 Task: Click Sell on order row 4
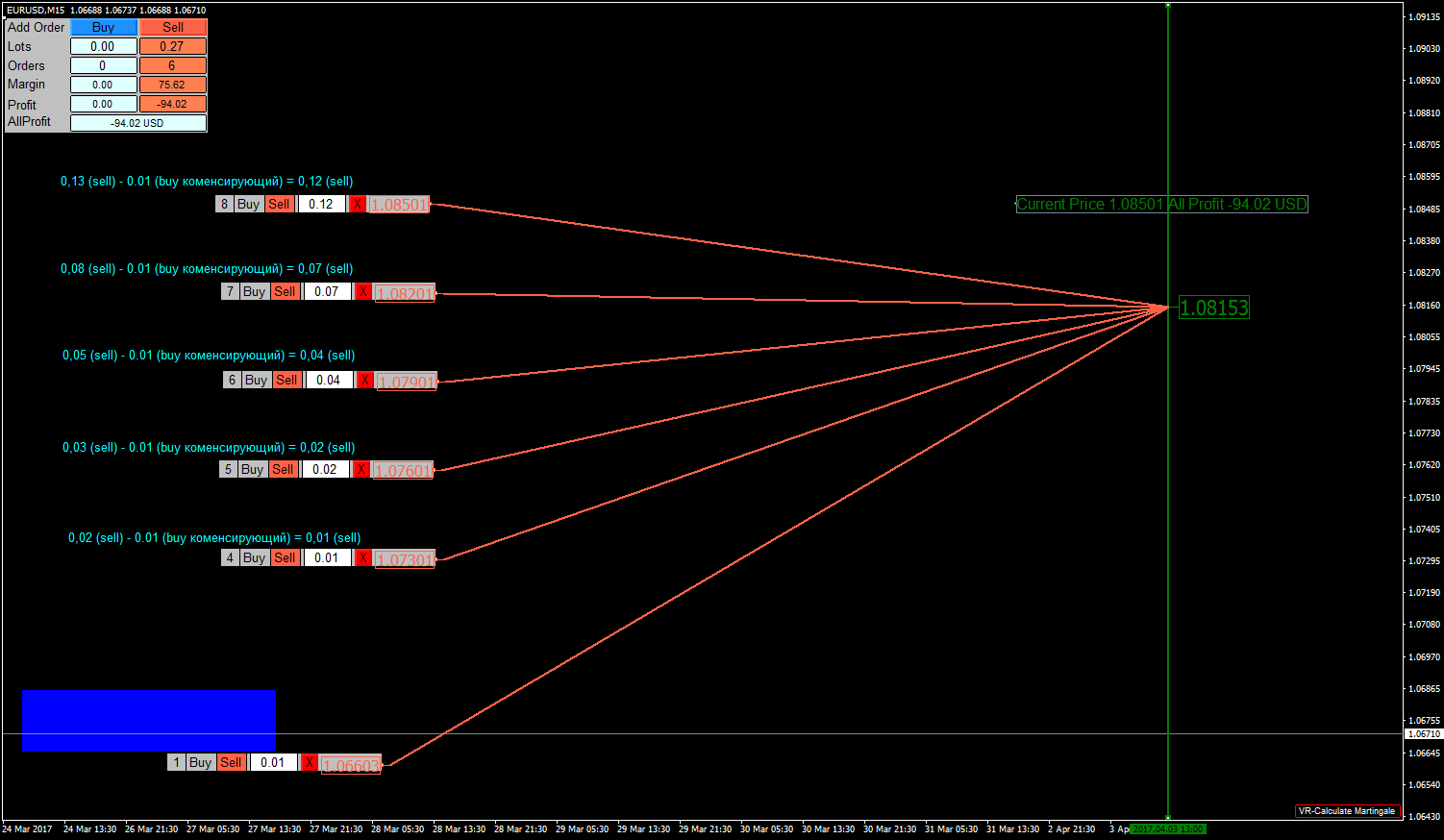point(285,557)
